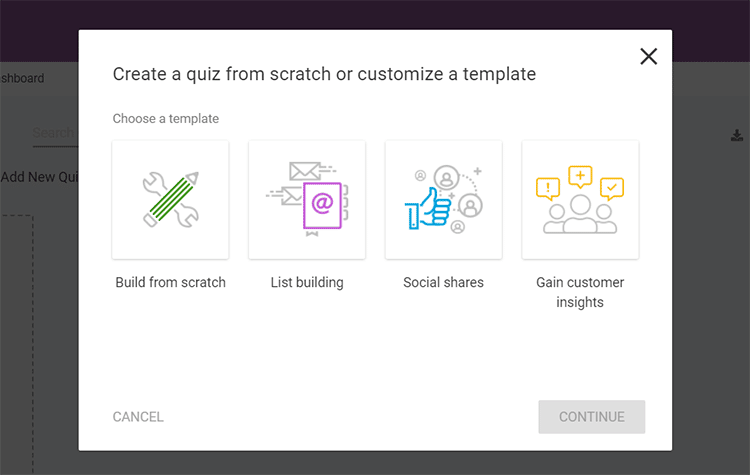The height and width of the screenshot is (475, 750).
Task: Click the dimmed overlay right of the dialog
Action: pos(711,300)
